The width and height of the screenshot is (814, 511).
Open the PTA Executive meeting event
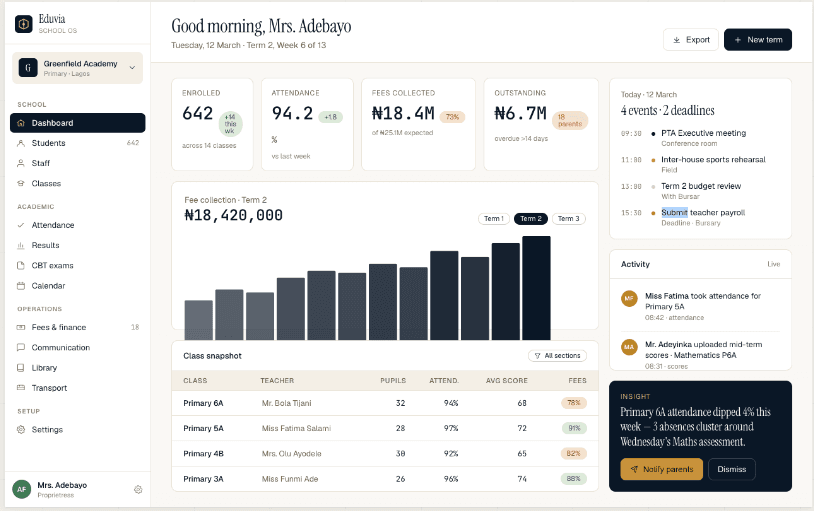[x=701, y=138]
